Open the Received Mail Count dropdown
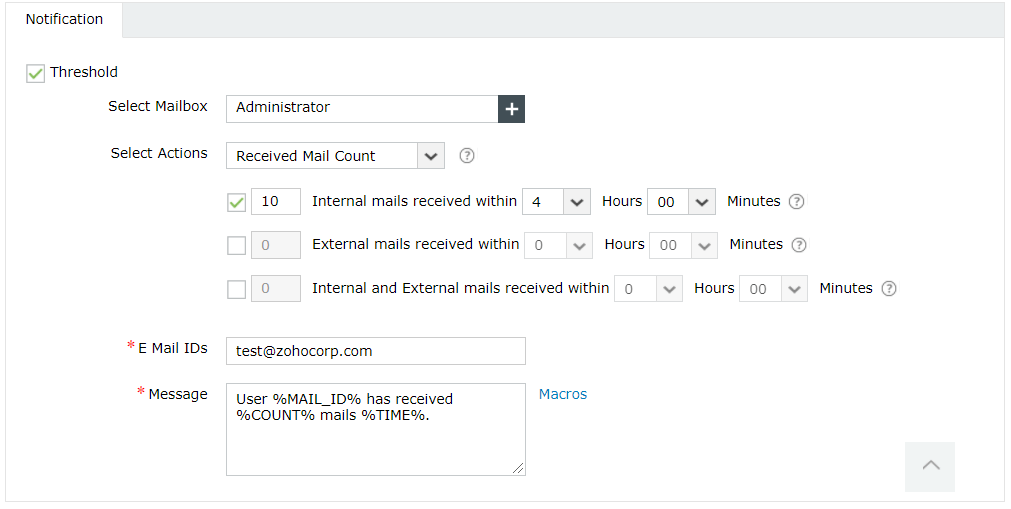1011x509 pixels. point(335,156)
